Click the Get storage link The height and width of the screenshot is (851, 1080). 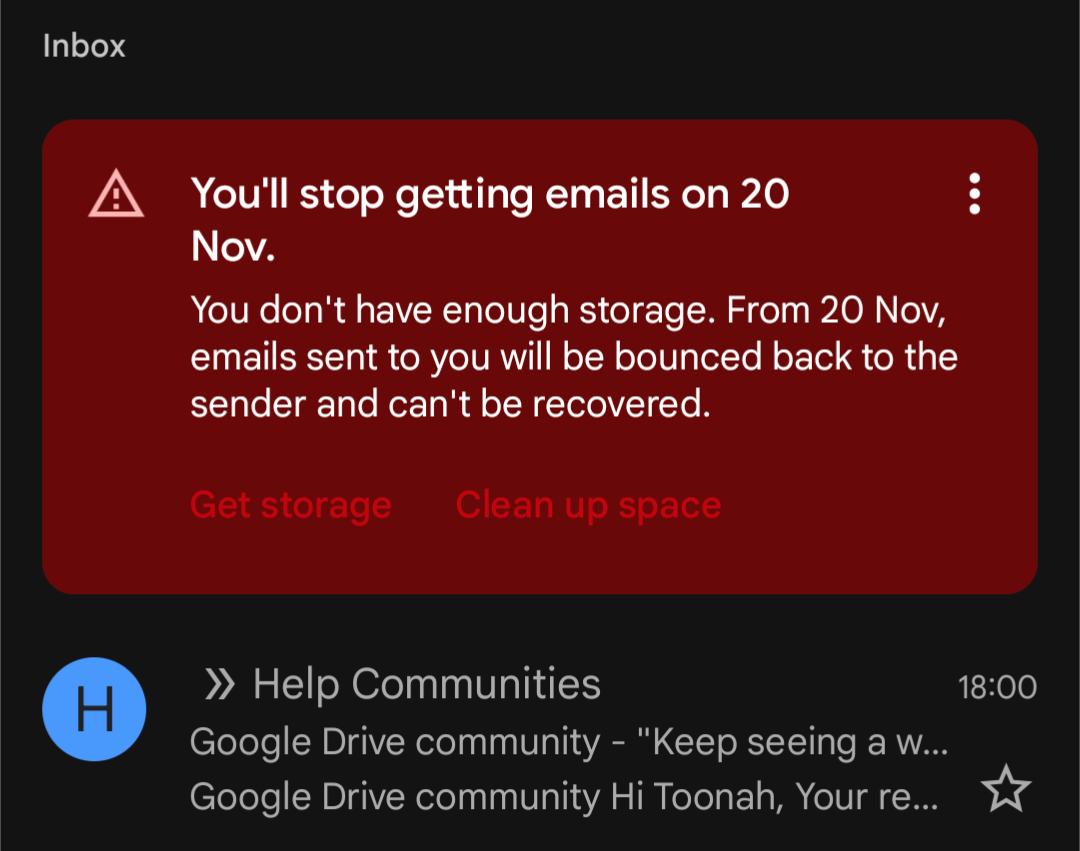tap(291, 505)
